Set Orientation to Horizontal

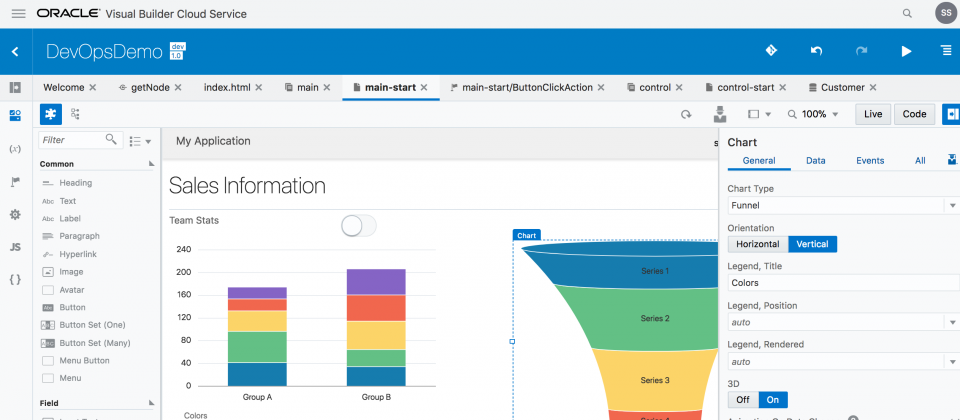pyautogui.click(x=757, y=244)
